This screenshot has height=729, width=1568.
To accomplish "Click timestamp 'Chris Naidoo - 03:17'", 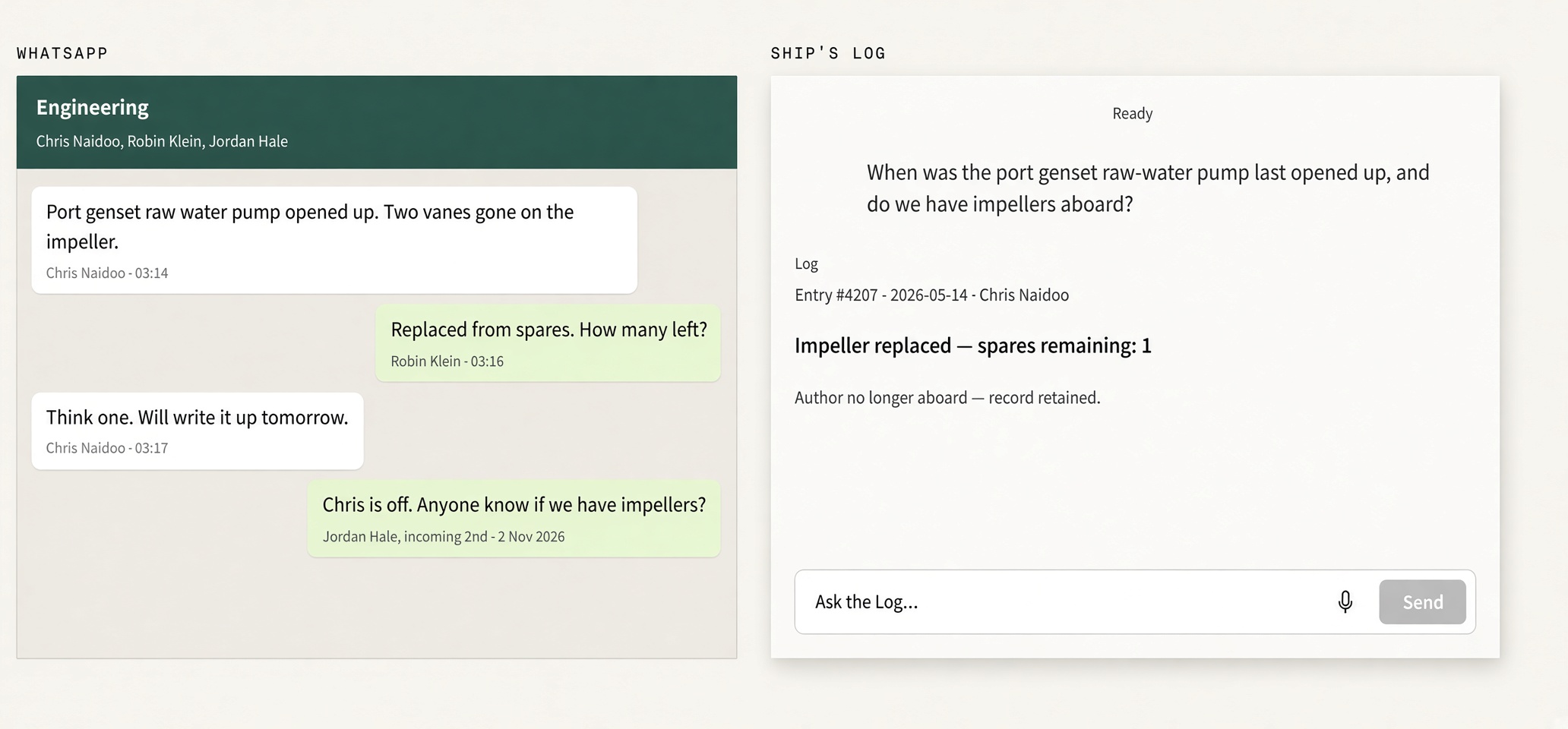I will [107, 448].
